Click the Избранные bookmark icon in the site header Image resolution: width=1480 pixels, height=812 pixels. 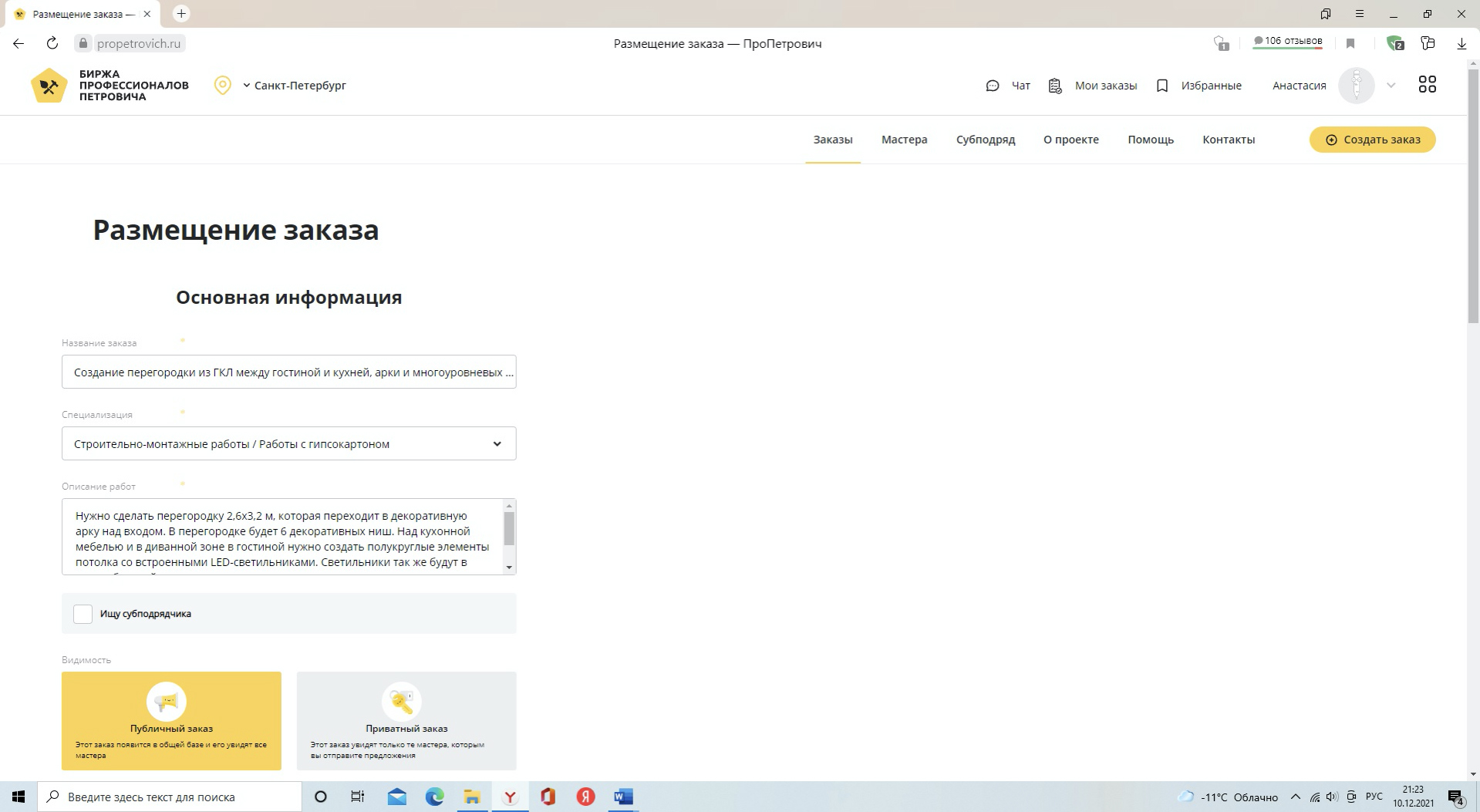coord(1162,86)
